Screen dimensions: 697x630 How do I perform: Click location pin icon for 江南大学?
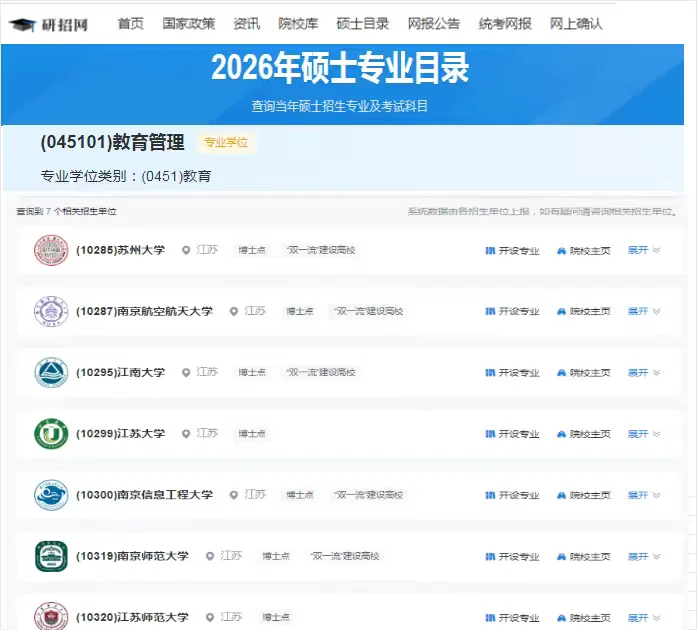[186, 373]
